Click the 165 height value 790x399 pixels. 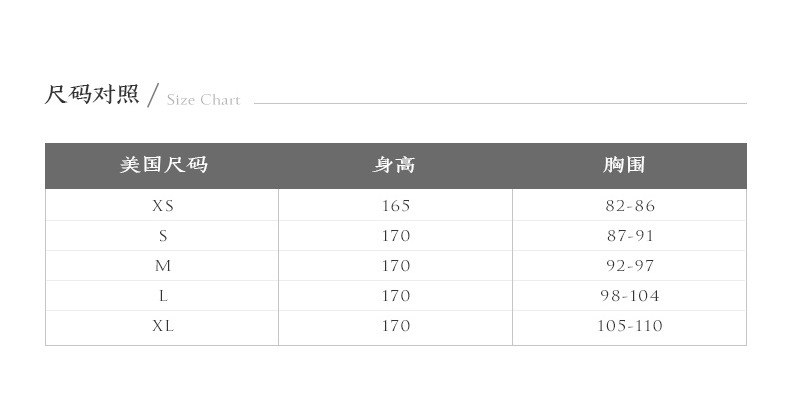coord(396,206)
